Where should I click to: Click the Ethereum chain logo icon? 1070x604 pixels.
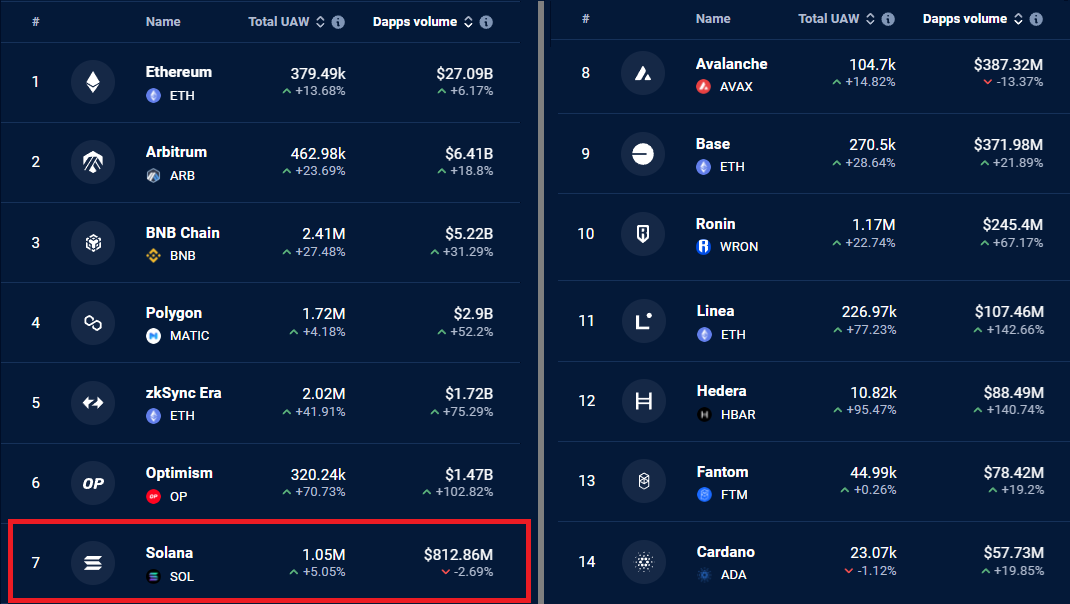click(93, 82)
